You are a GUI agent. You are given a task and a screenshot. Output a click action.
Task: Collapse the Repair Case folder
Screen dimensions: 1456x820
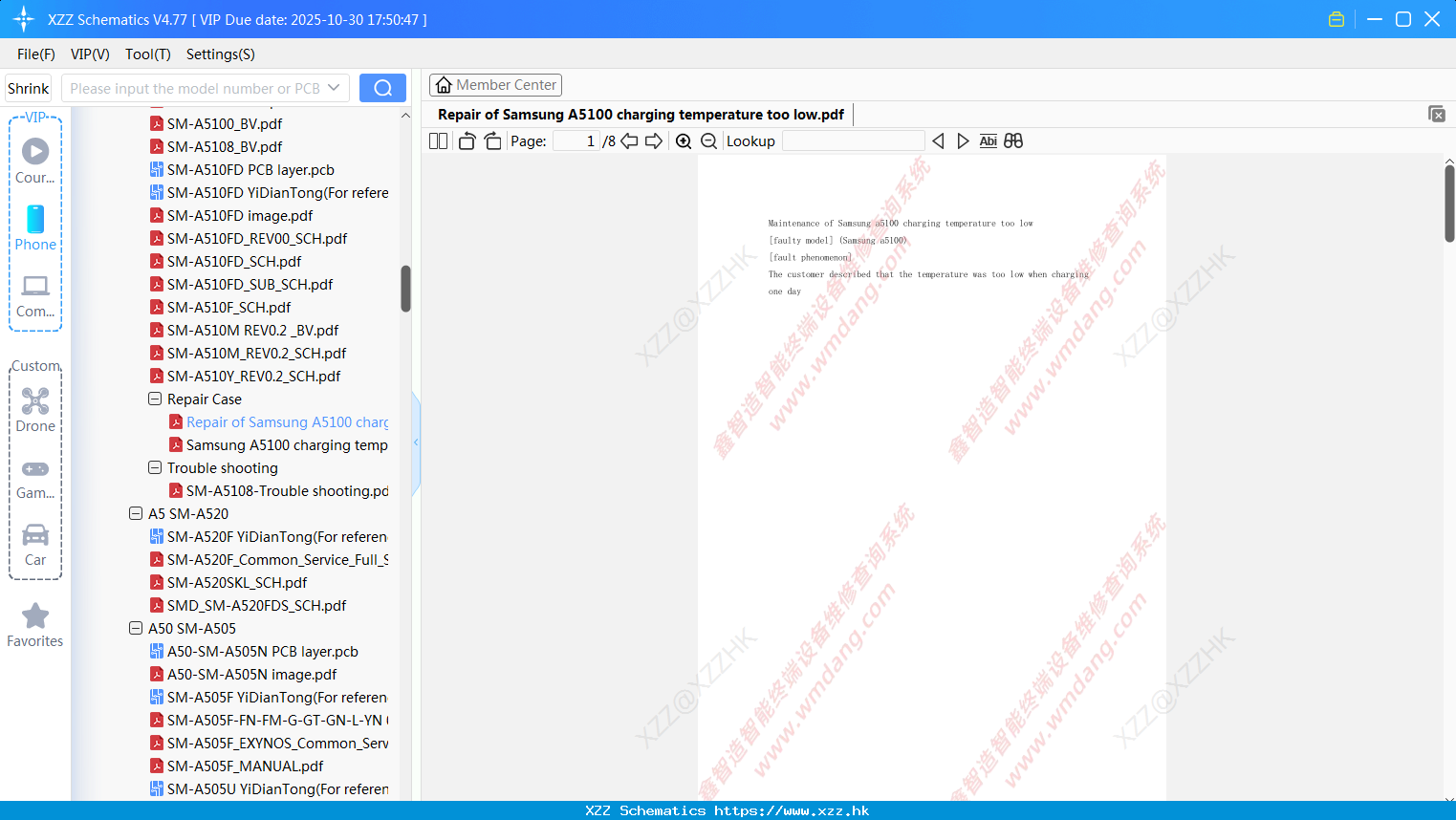[x=155, y=399]
